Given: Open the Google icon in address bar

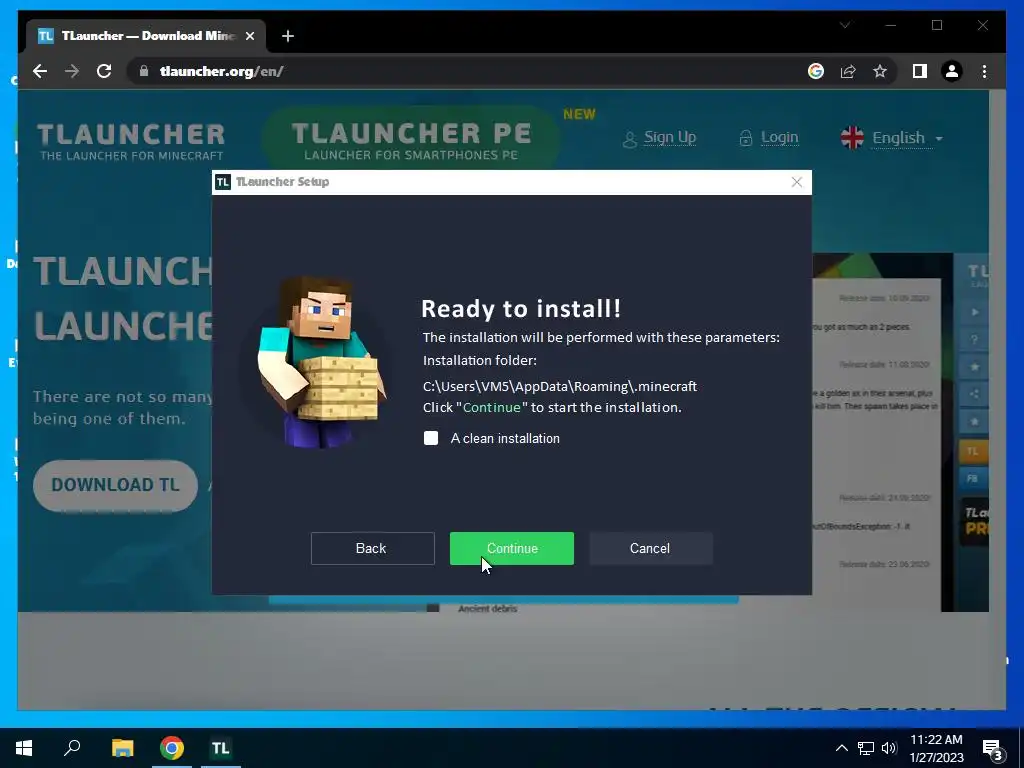Looking at the screenshot, I should [816, 71].
